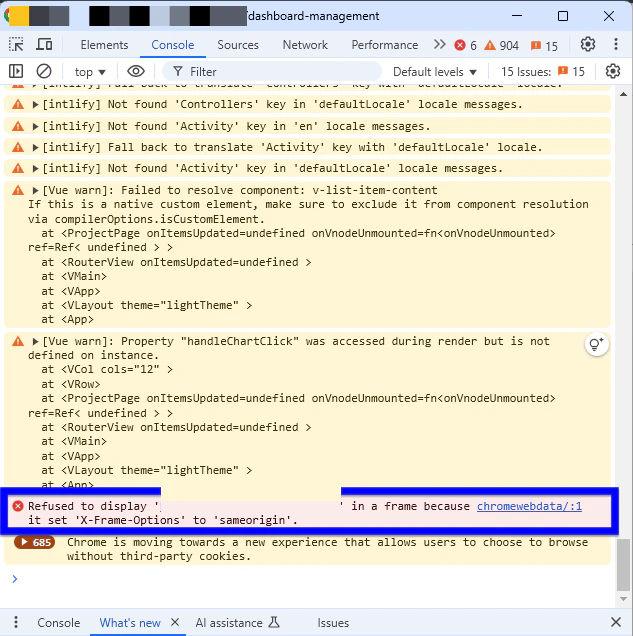Close the What's new drawer tab
The width and height of the screenshot is (633, 636).
click(x=175, y=622)
